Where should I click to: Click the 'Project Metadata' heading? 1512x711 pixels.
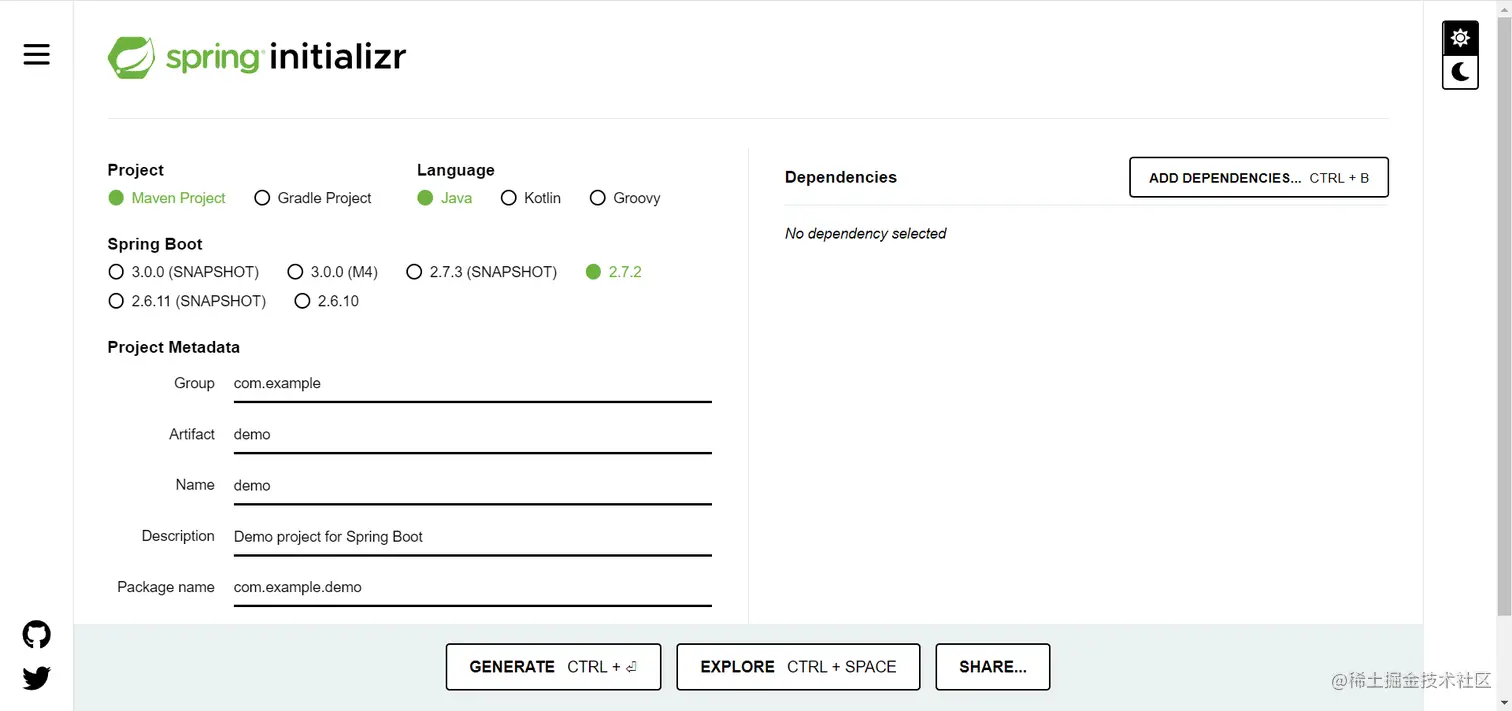pyautogui.click(x=174, y=347)
